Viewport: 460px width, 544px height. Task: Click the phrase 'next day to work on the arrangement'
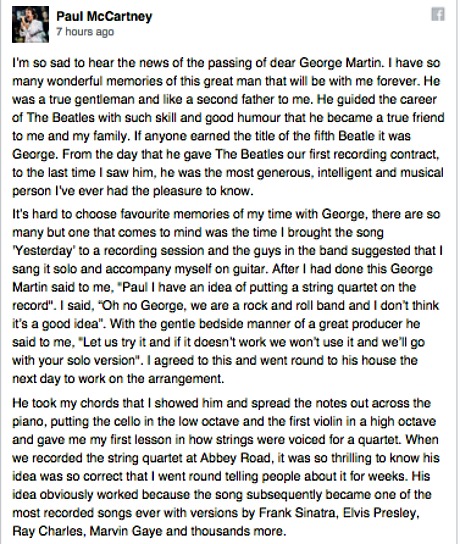click(118, 379)
